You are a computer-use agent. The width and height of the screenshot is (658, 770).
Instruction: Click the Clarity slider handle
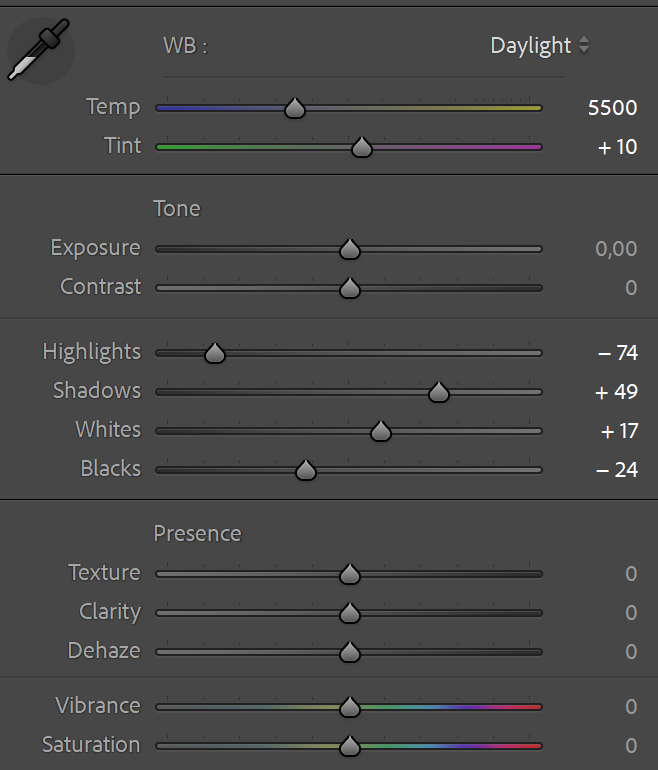tap(349, 613)
